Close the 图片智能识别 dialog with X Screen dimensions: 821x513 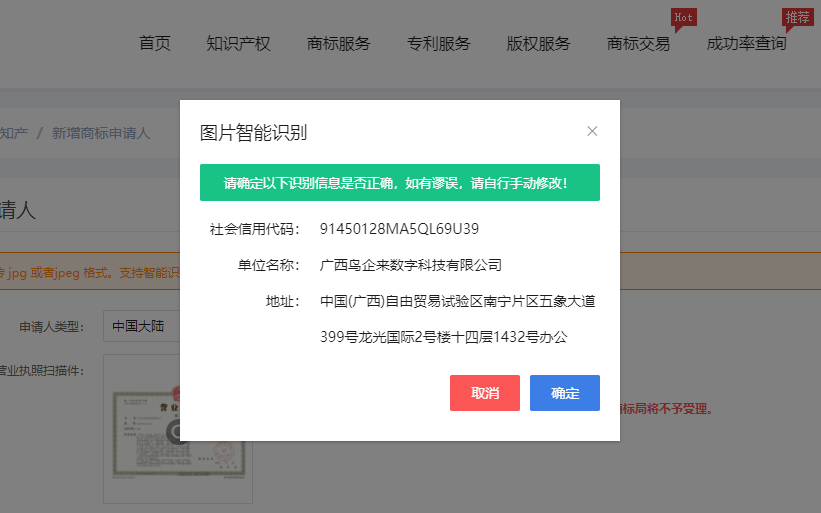[592, 131]
